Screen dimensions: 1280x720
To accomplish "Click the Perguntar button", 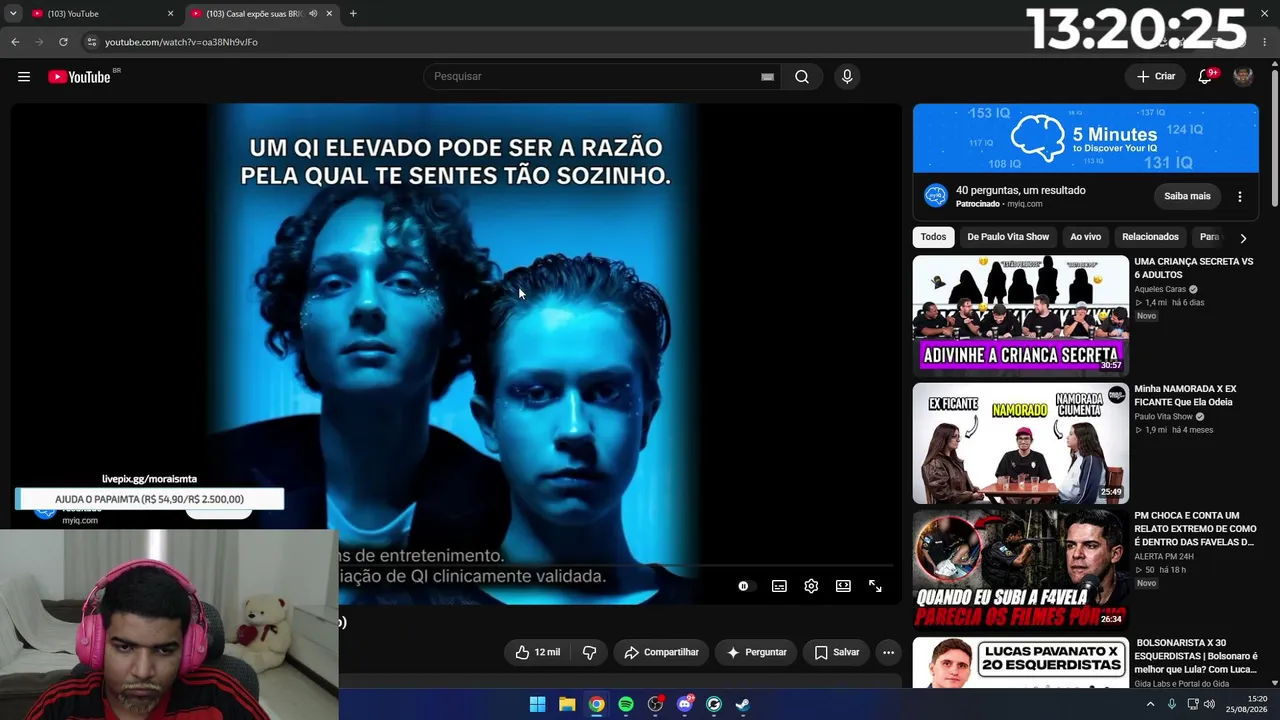I will click(x=756, y=652).
